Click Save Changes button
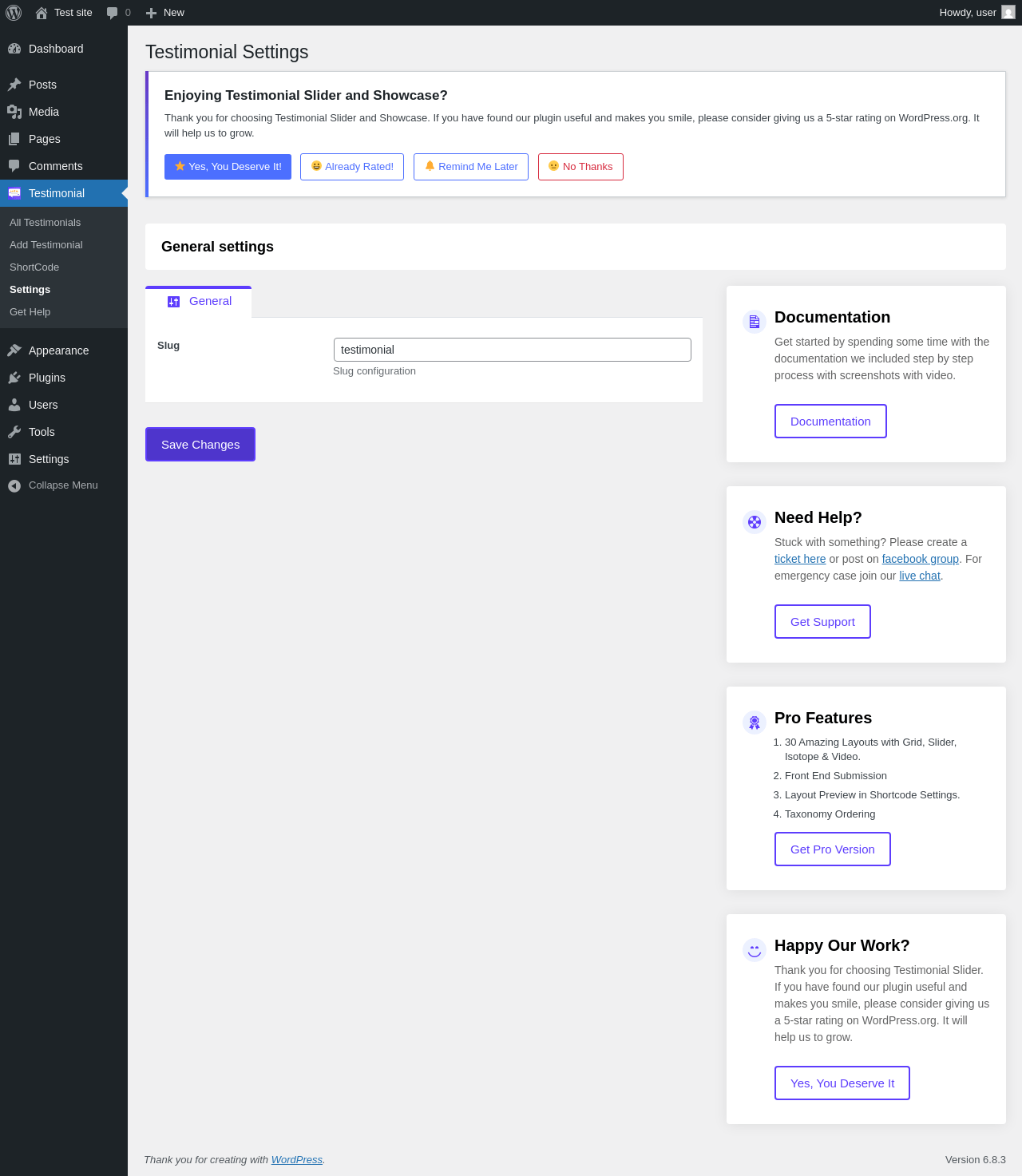The image size is (1022, 1176). 200,444
